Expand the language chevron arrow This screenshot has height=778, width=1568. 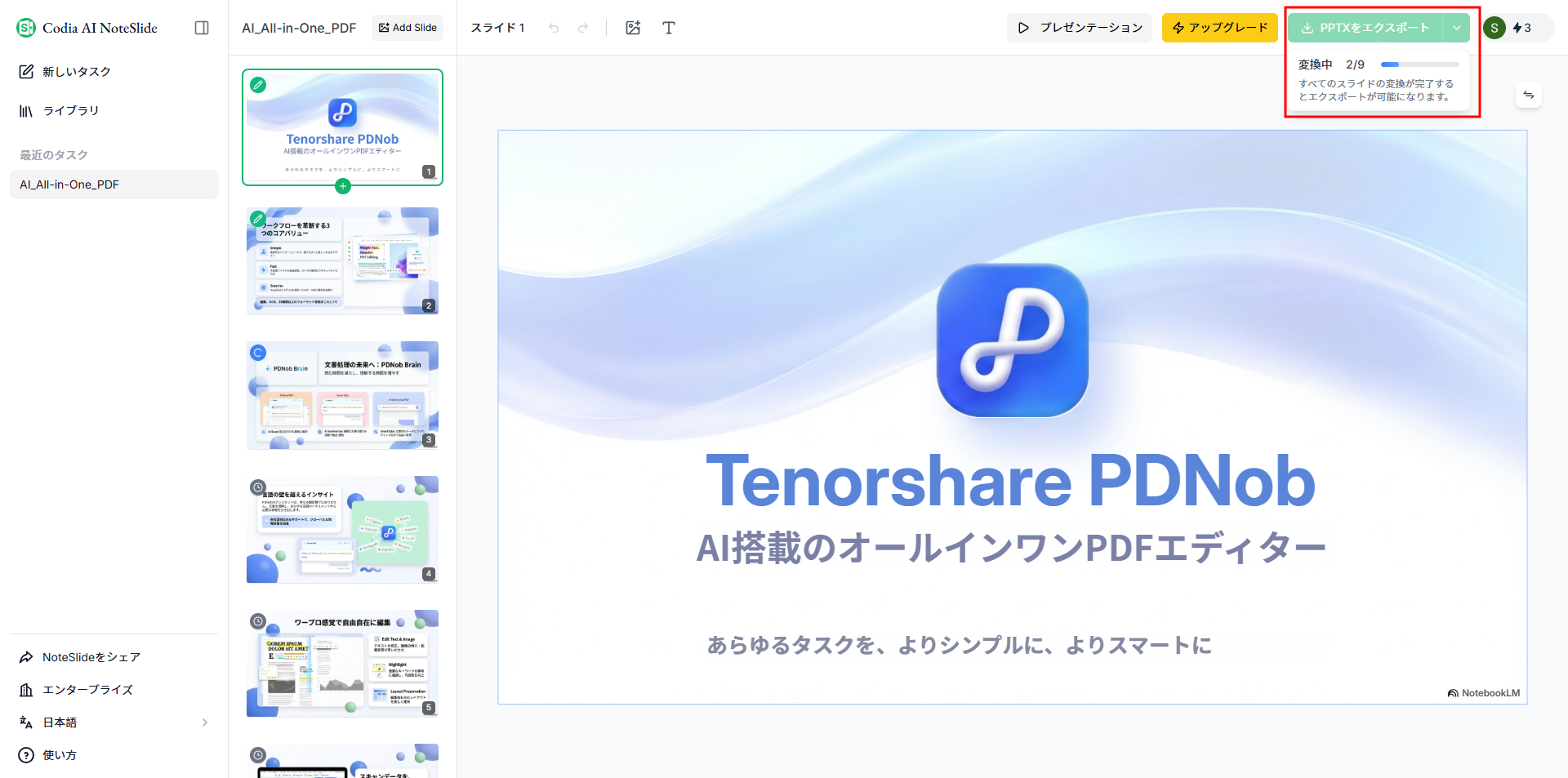pyautogui.click(x=205, y=722)
